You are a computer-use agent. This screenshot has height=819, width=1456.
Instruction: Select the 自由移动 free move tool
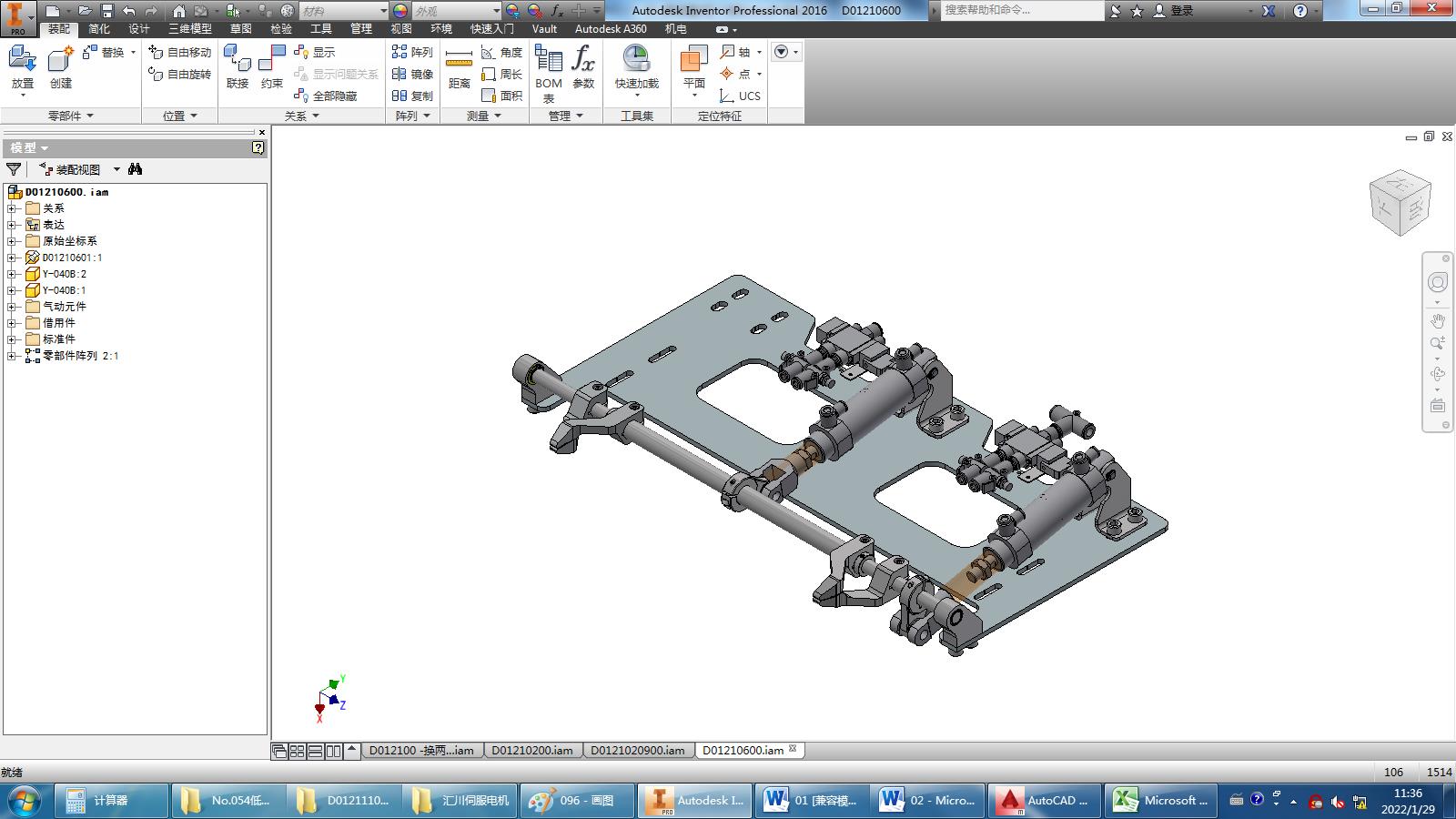[x=180, y=52]
